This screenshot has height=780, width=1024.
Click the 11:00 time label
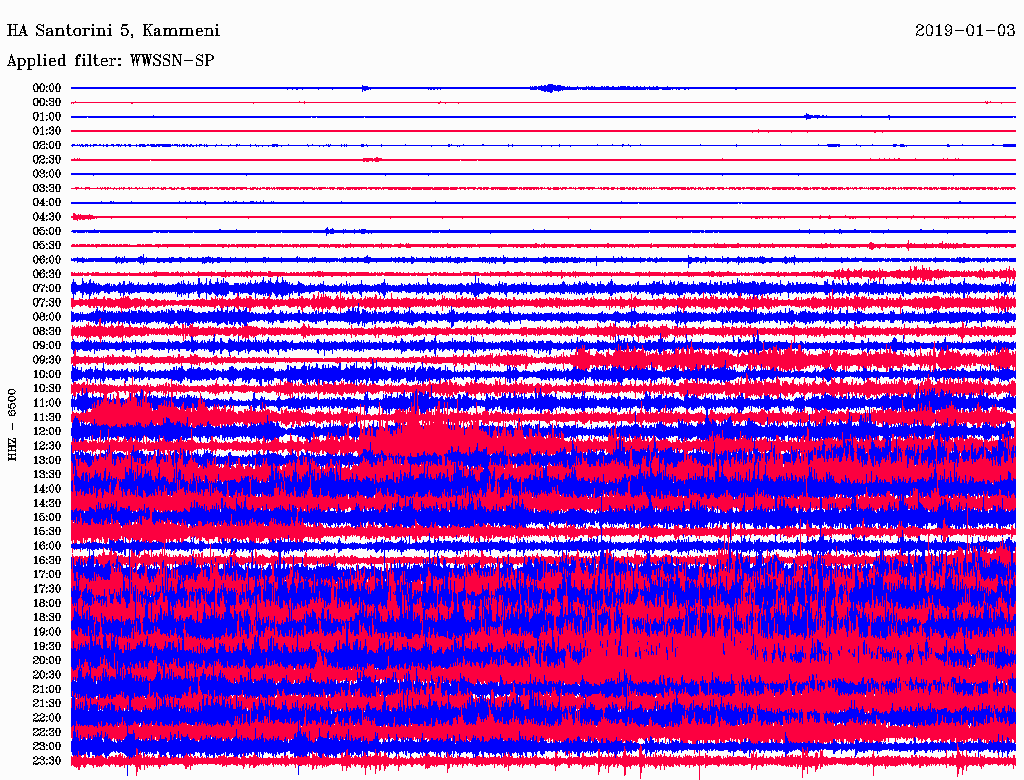(x=47, y=403)
